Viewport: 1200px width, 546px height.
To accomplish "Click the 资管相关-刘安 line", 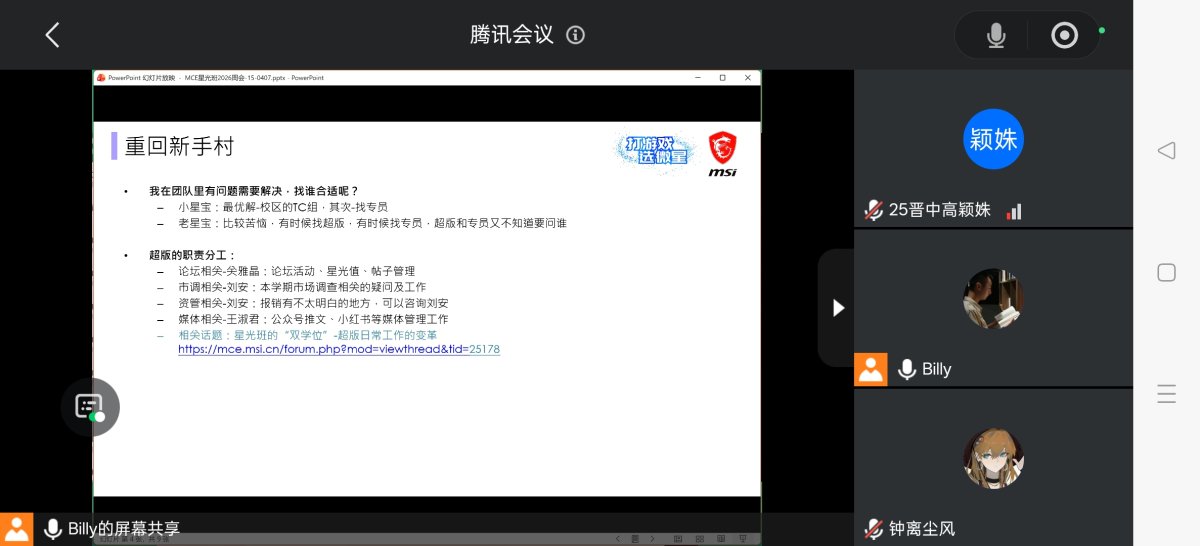I will [313, 303].
